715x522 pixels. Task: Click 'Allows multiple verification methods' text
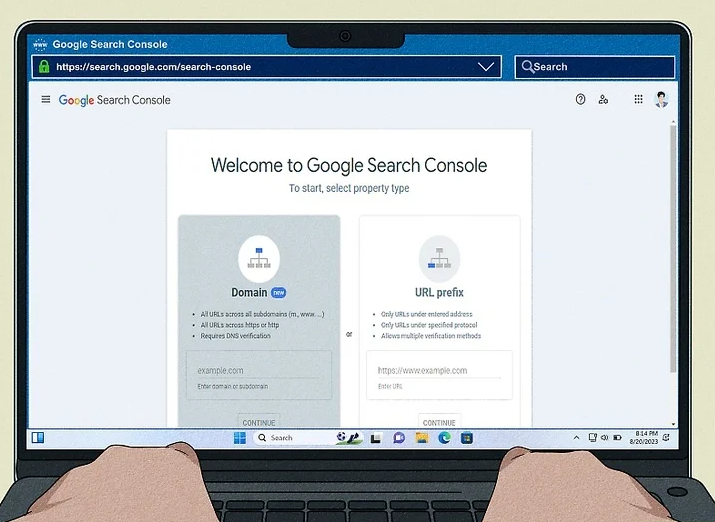click(431, 336)
